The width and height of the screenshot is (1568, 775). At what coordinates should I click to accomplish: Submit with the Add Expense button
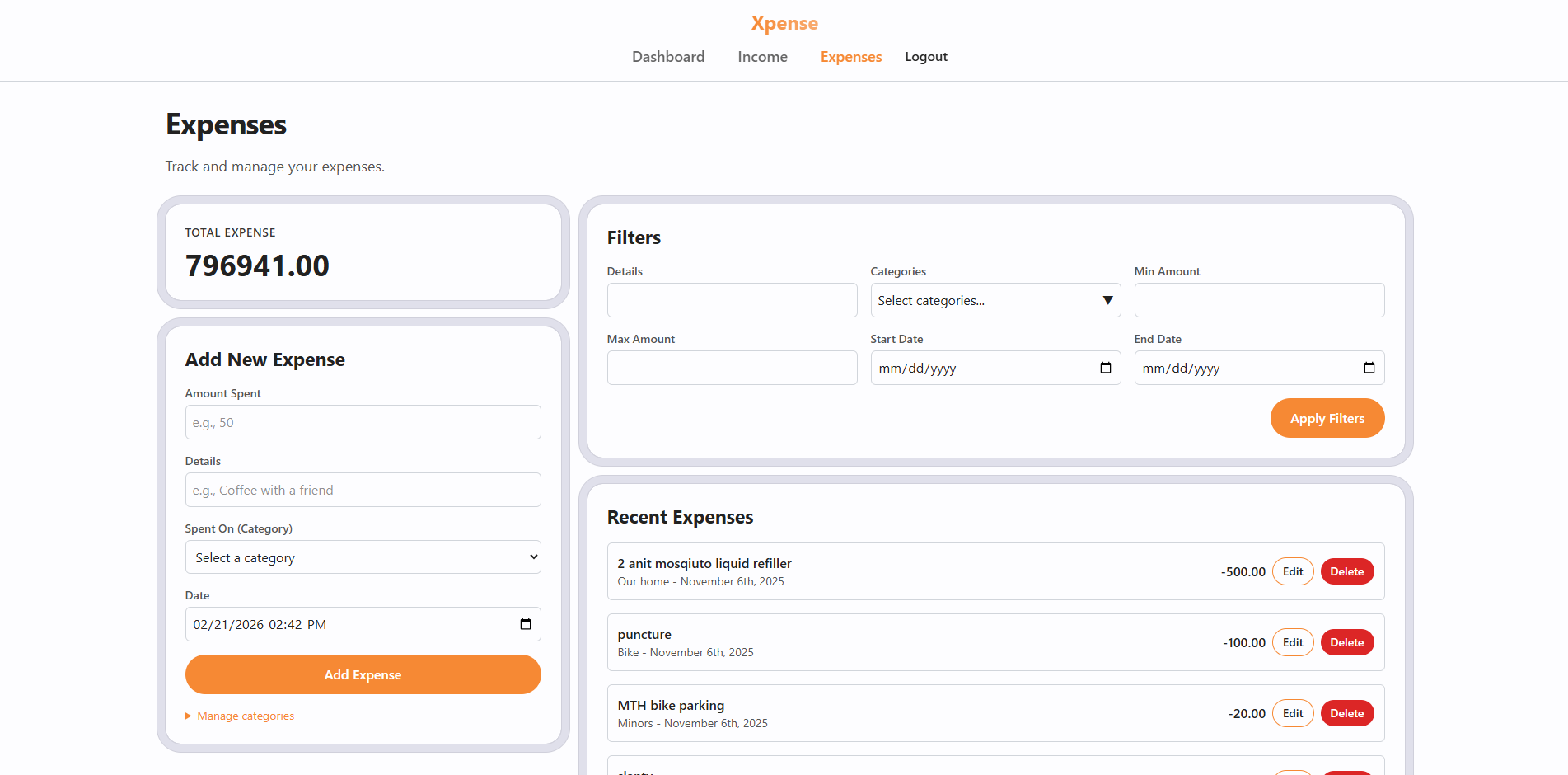(x=363, y=674)
